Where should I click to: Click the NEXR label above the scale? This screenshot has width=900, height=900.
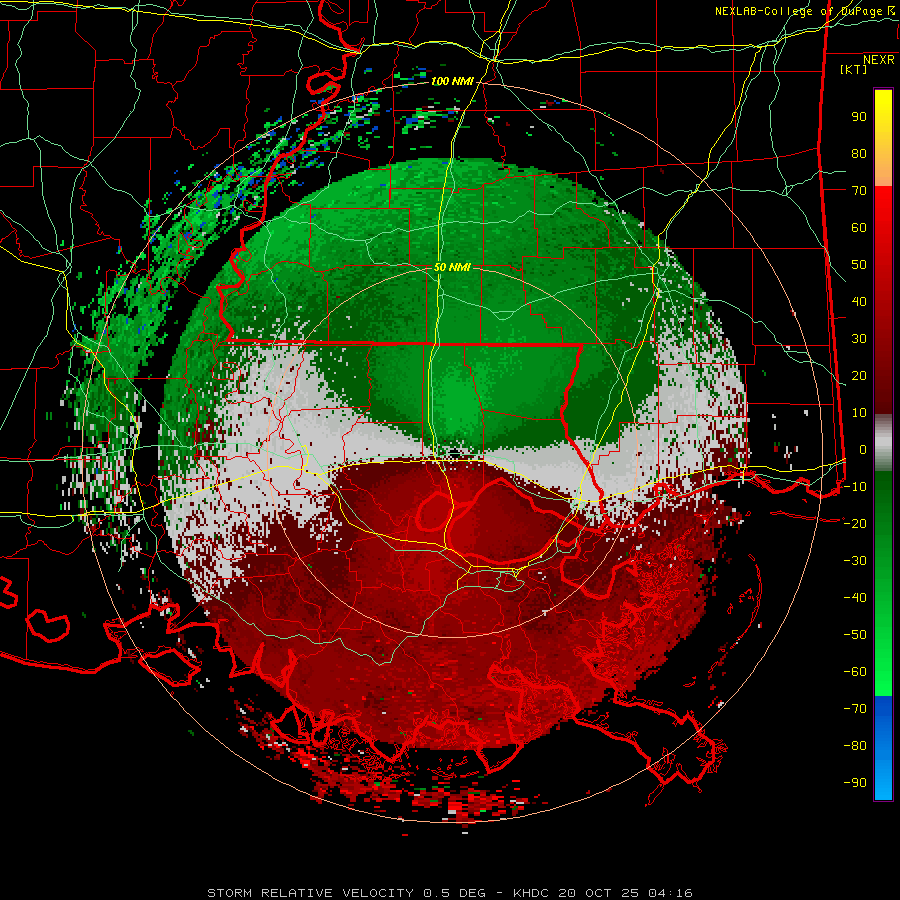879,60
